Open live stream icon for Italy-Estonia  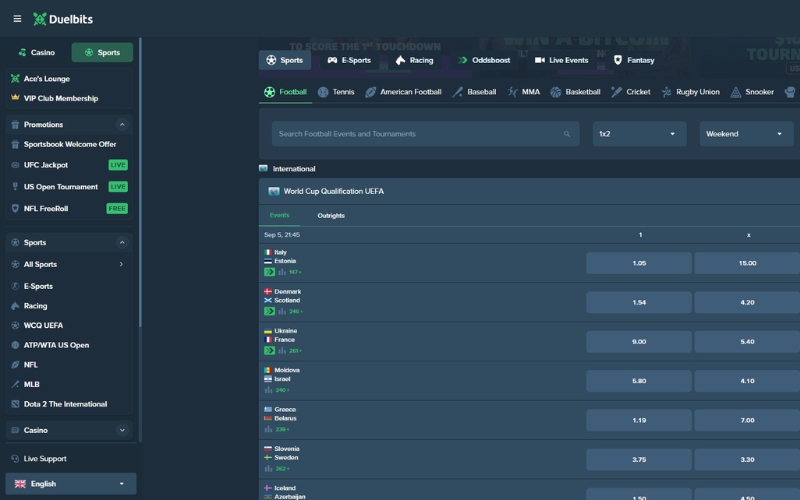point(269,272)
